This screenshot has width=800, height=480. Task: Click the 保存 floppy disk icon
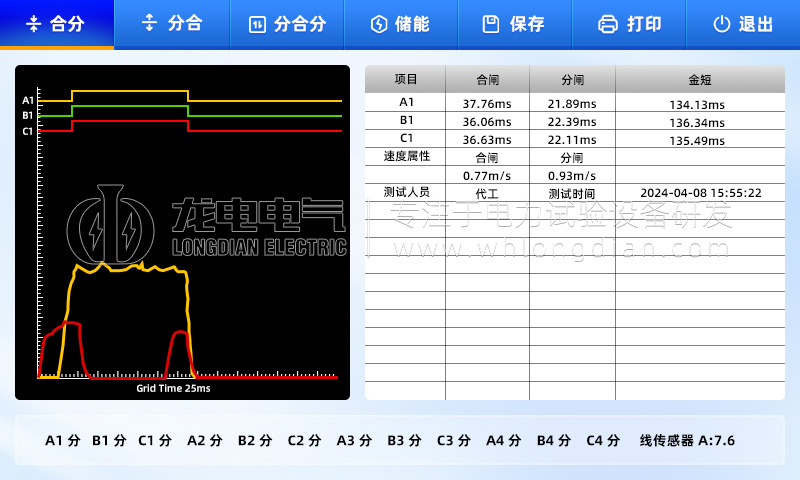pos(490,24)
